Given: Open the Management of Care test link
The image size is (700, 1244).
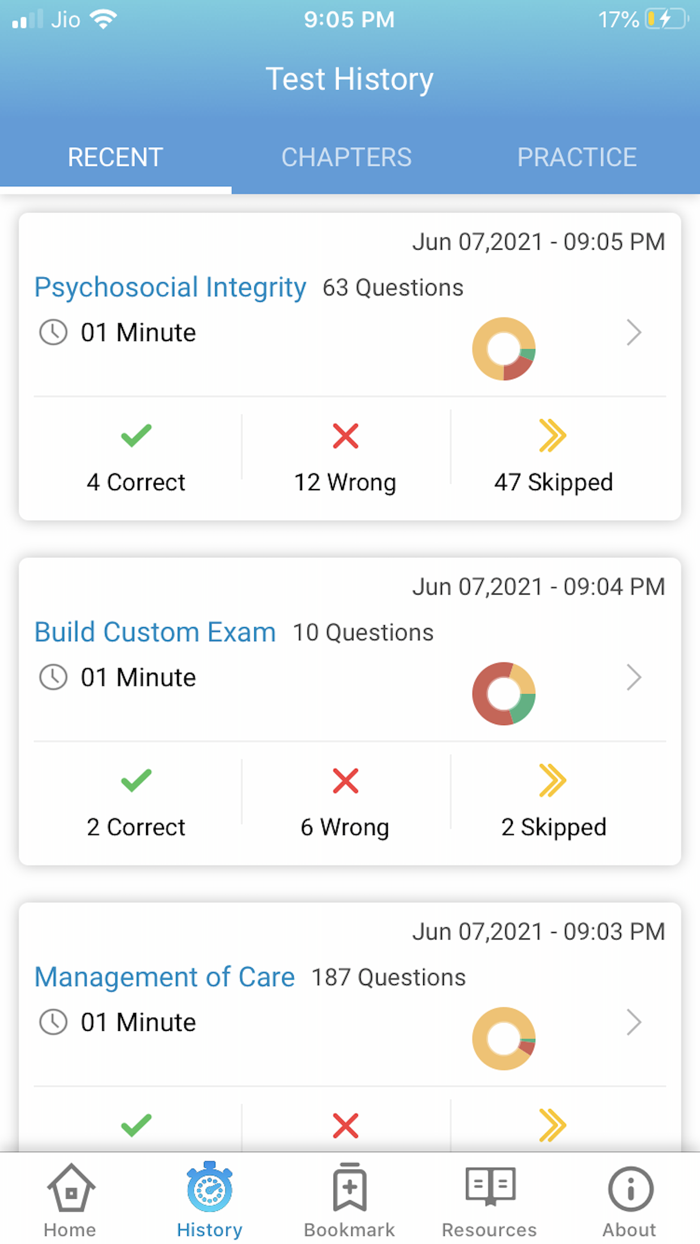Looking at the screenshot, I should [164, 977].
